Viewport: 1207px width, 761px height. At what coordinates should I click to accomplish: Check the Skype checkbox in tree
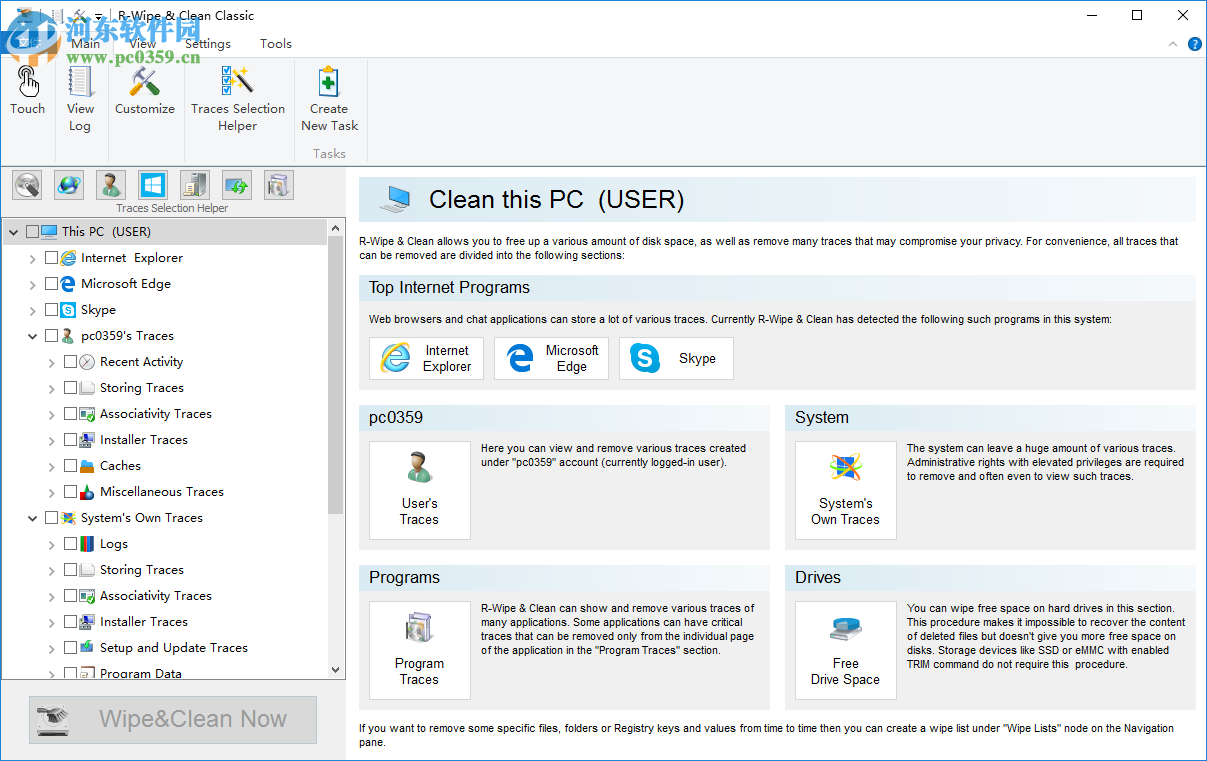coord(51,309)
